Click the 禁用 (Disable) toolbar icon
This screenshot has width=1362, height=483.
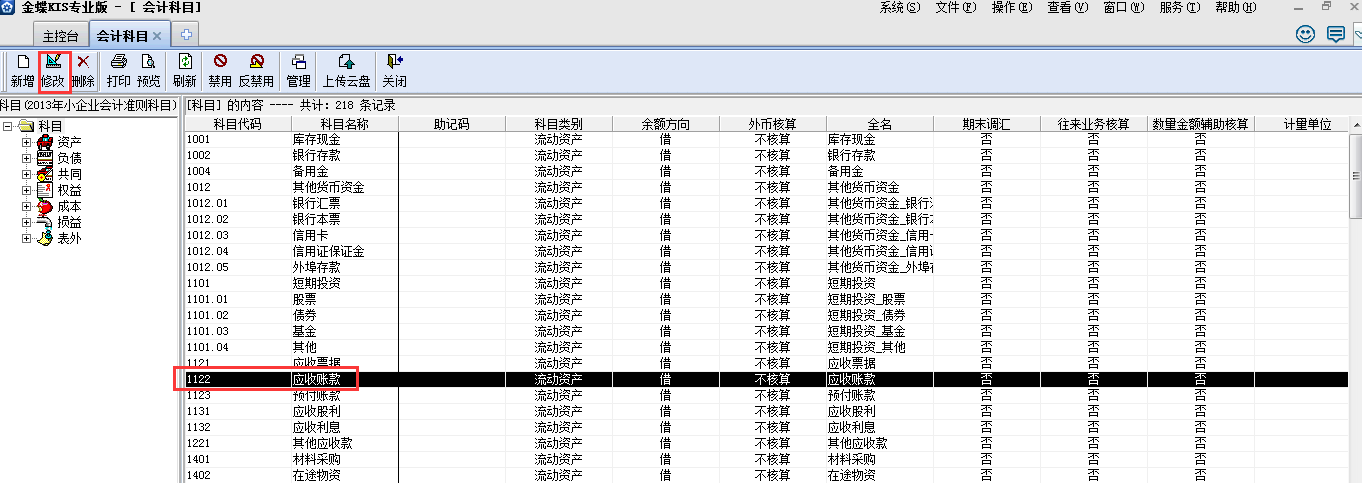coord(219,70)
